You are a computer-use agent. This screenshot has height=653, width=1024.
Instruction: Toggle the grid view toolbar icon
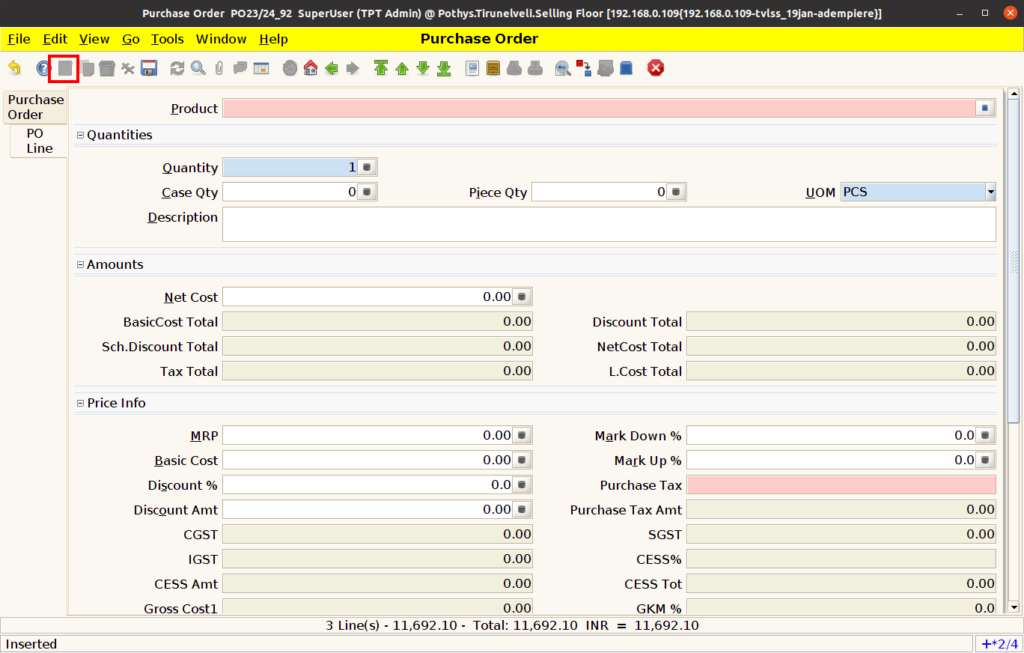point(261,68)
